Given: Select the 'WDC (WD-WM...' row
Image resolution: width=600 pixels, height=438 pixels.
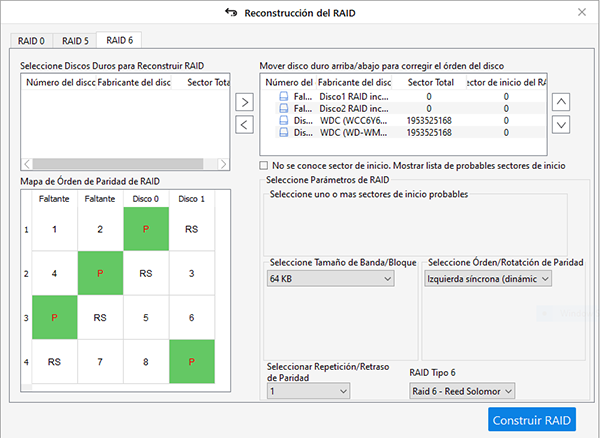Looking at the screenshot, I should pos(411,132).
